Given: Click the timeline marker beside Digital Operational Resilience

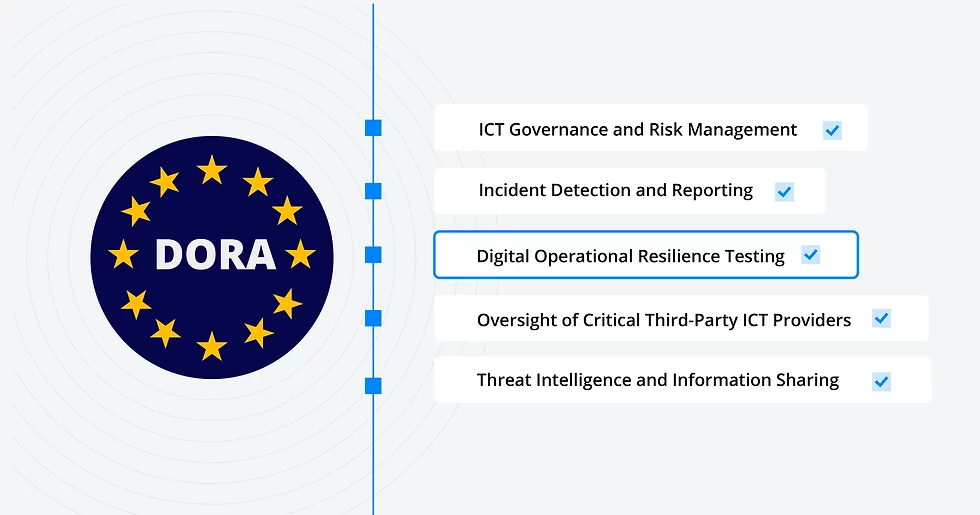Looking at the screenshot, I should pos(373,255).
